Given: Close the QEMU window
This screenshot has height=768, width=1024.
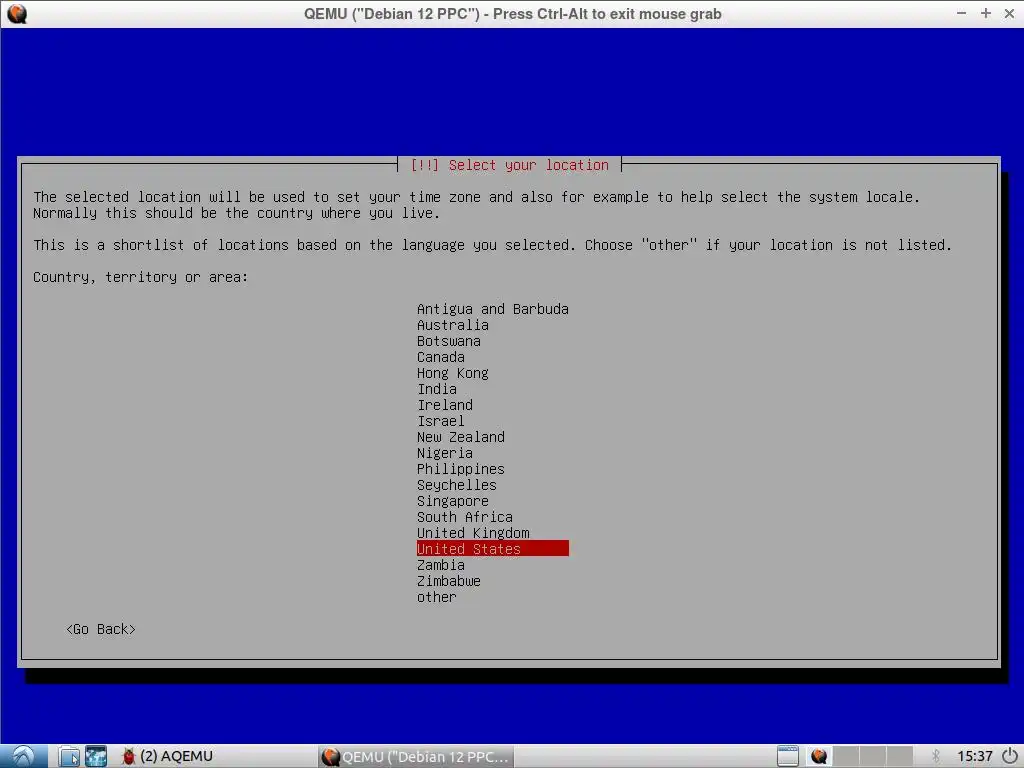Looking at the screenshot, I should (x=1009, y=13).
